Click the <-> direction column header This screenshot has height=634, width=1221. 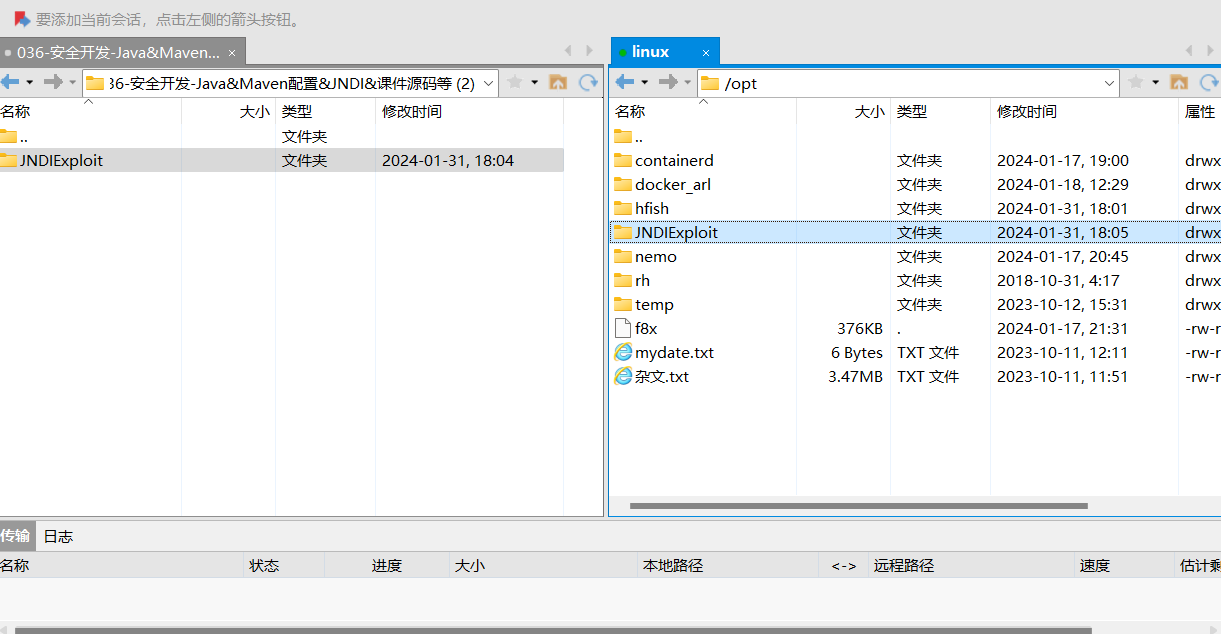(x=843, y=565)
